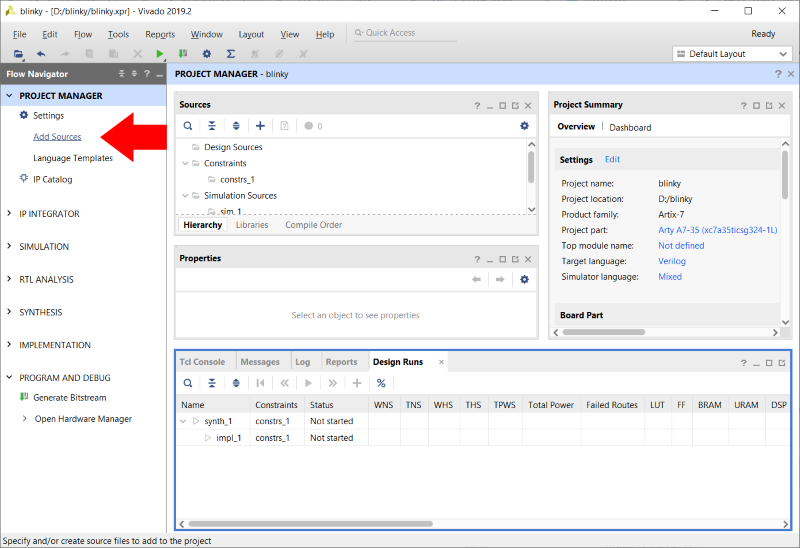The width and height of the screenshot is (800, 548).
Task: Select impl_1 row in Design Runs
Action: (483, 438)
